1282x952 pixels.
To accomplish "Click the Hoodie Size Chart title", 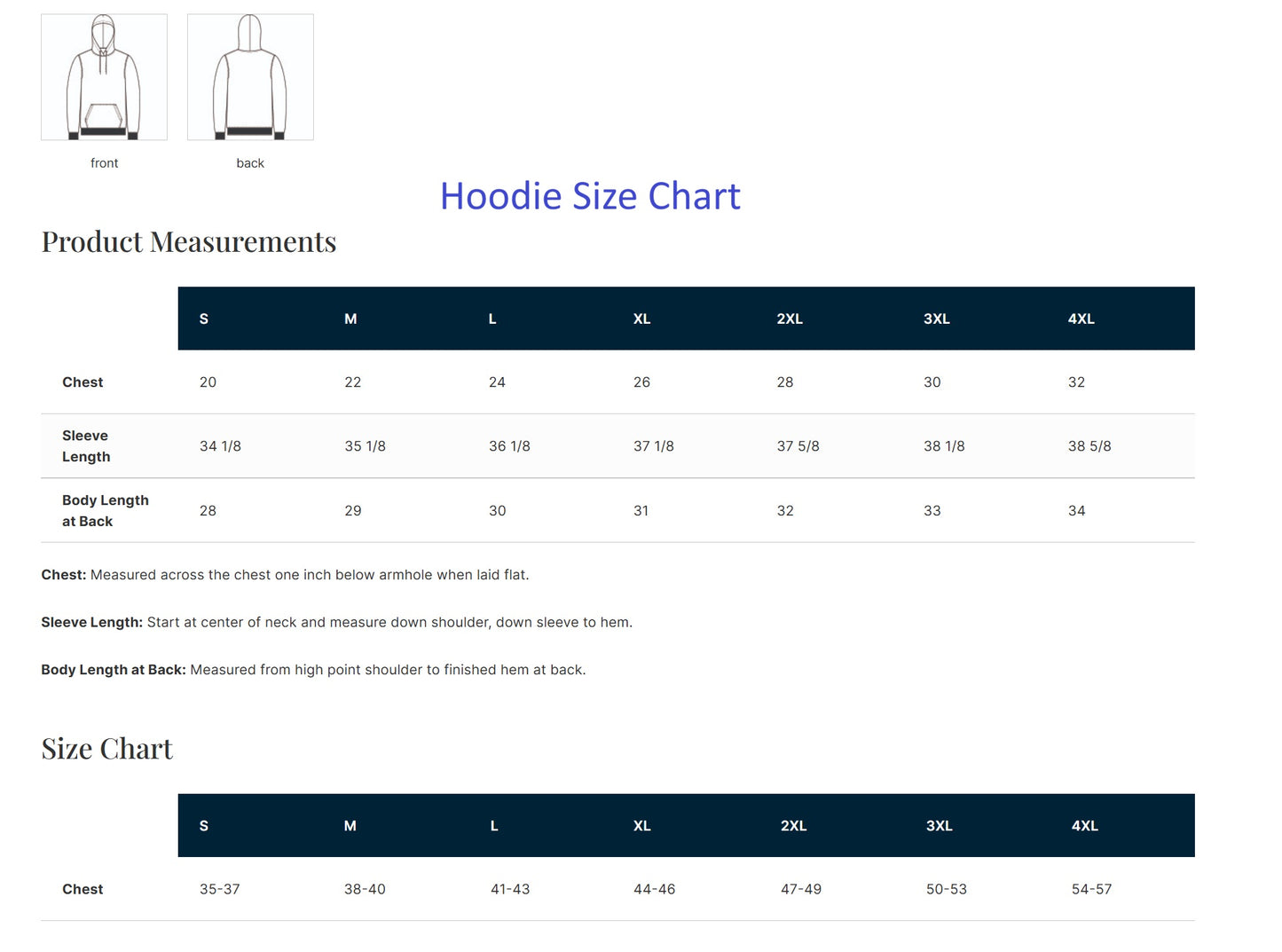I will click(x=590, y=196).
